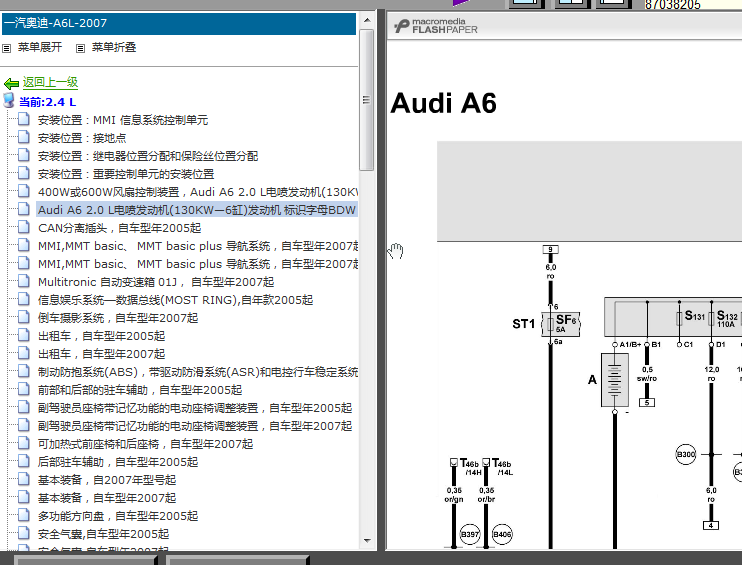The width and height of the screenshot is (742, 565).
Task: Open 后部驻车辅助，自车型年2005起
Action: pos(118,462)
